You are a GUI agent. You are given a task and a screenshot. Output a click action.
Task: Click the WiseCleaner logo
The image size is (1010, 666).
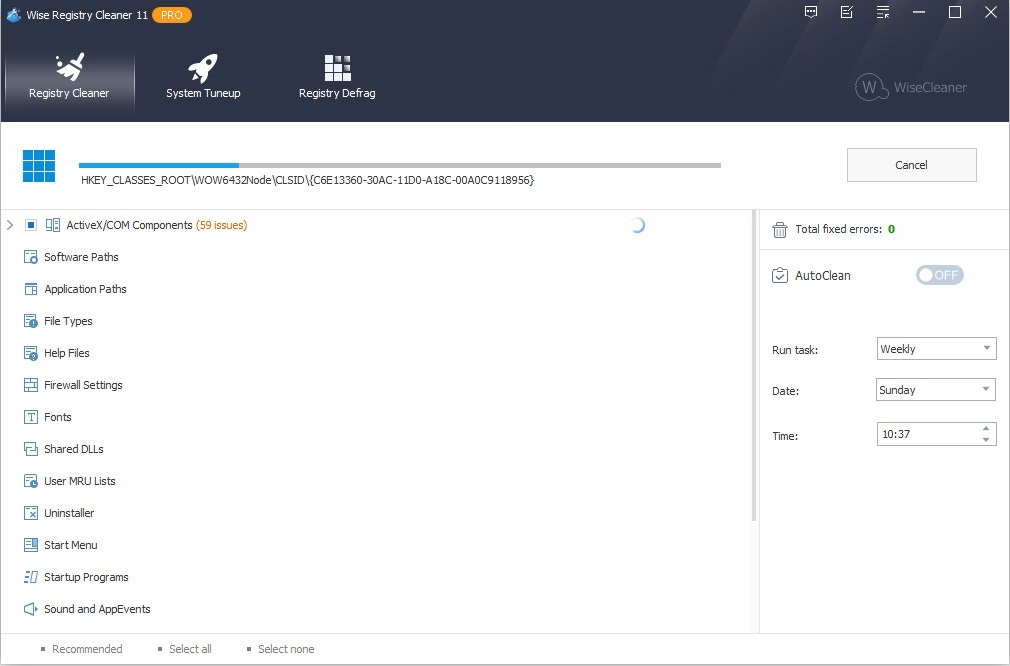911,87
